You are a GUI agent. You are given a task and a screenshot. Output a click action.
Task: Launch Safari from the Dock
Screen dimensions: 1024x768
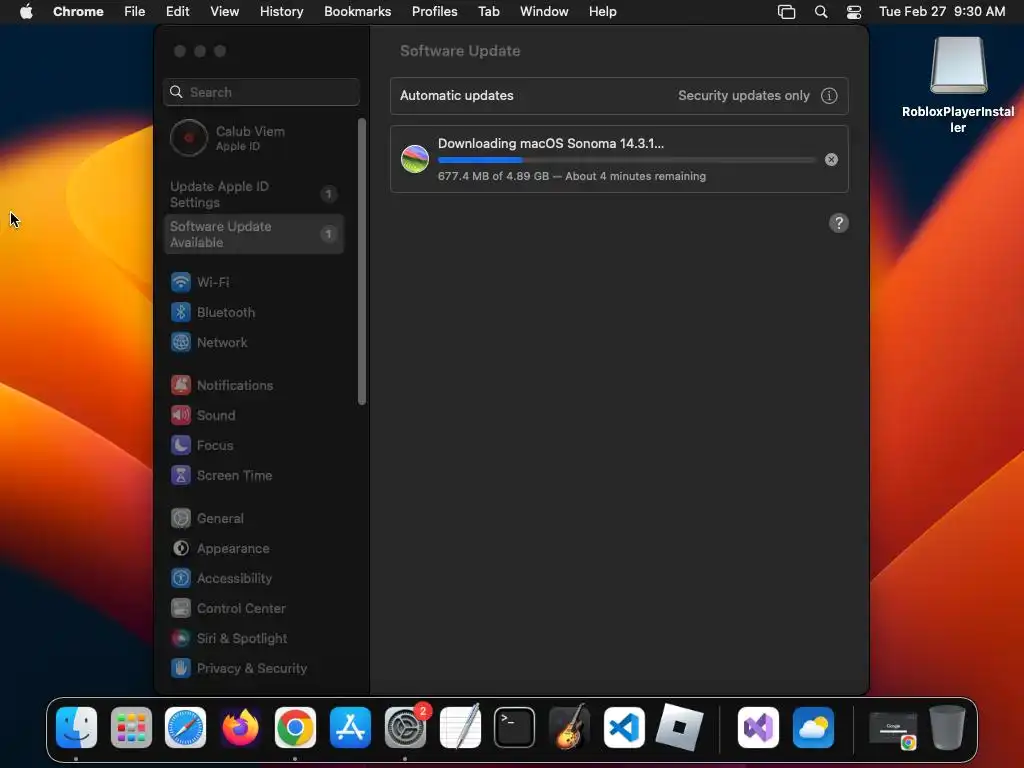185,728
